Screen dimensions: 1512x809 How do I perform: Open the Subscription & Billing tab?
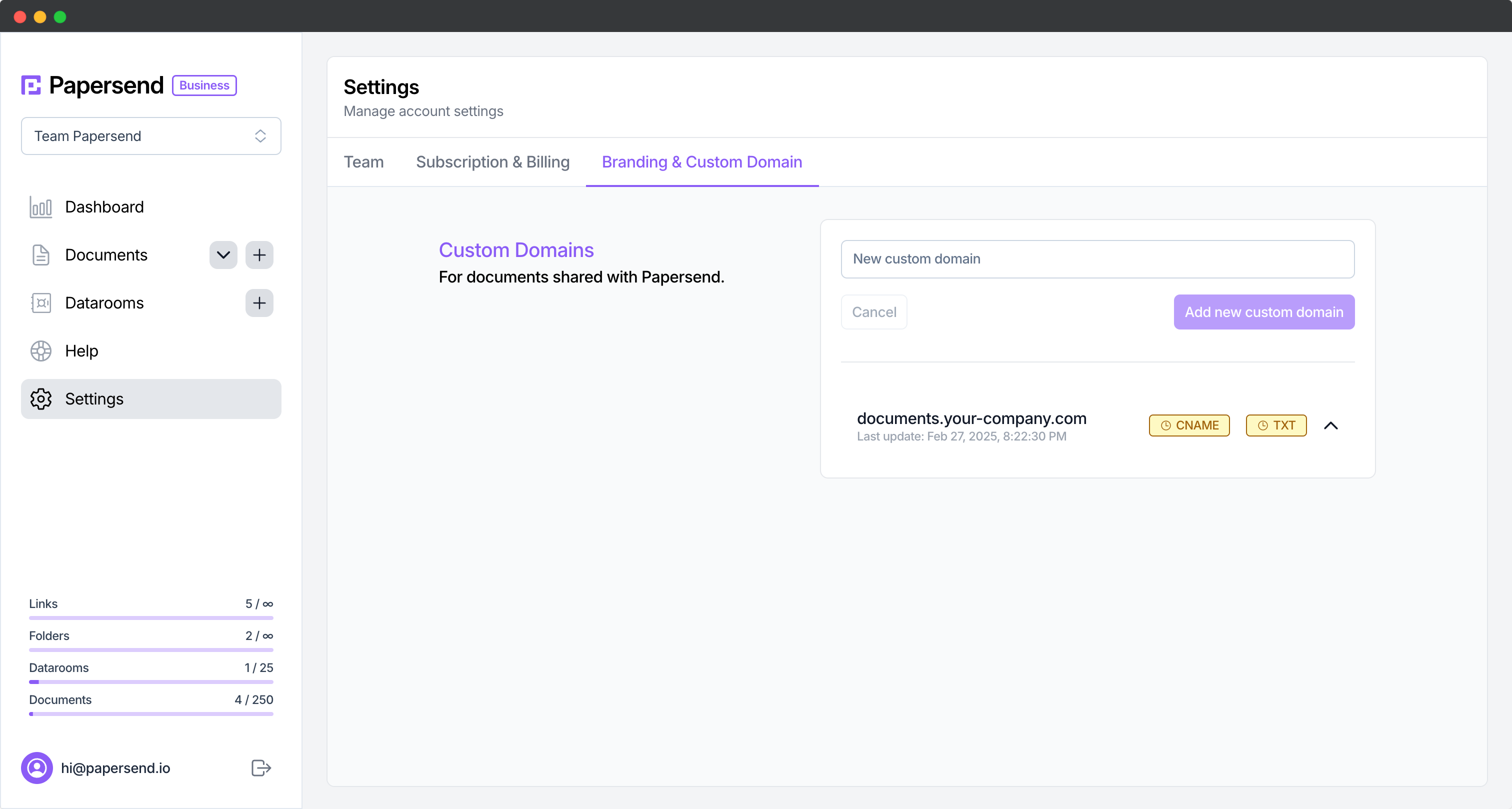click(492, 162)
